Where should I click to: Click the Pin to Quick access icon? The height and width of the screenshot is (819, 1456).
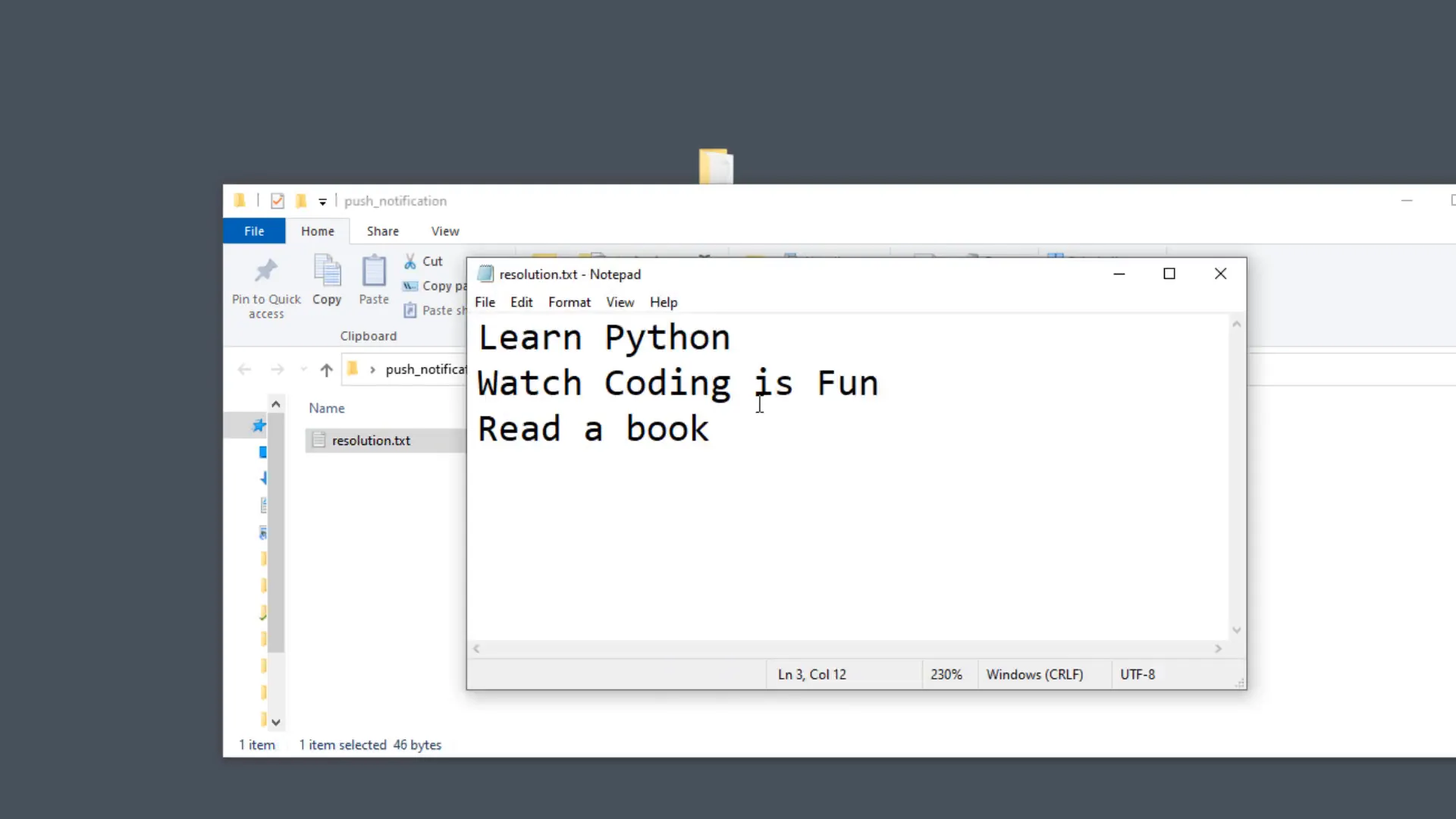click(266, 271)
